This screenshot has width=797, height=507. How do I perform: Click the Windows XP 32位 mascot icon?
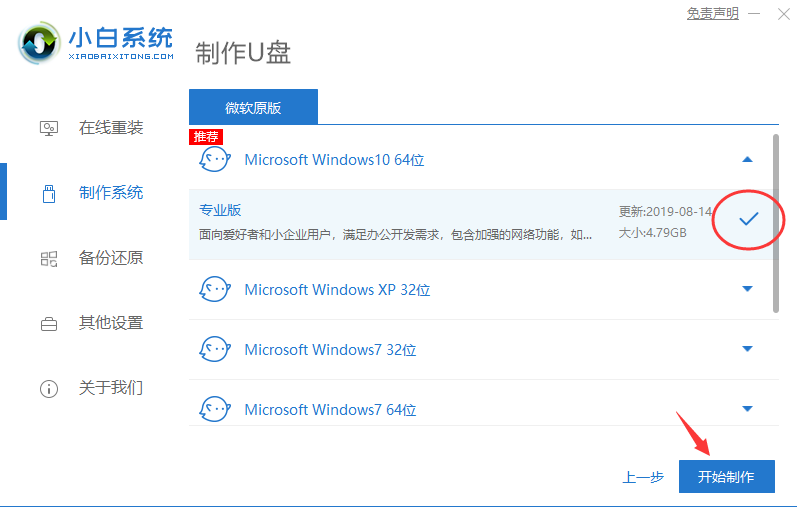point(214,289)
